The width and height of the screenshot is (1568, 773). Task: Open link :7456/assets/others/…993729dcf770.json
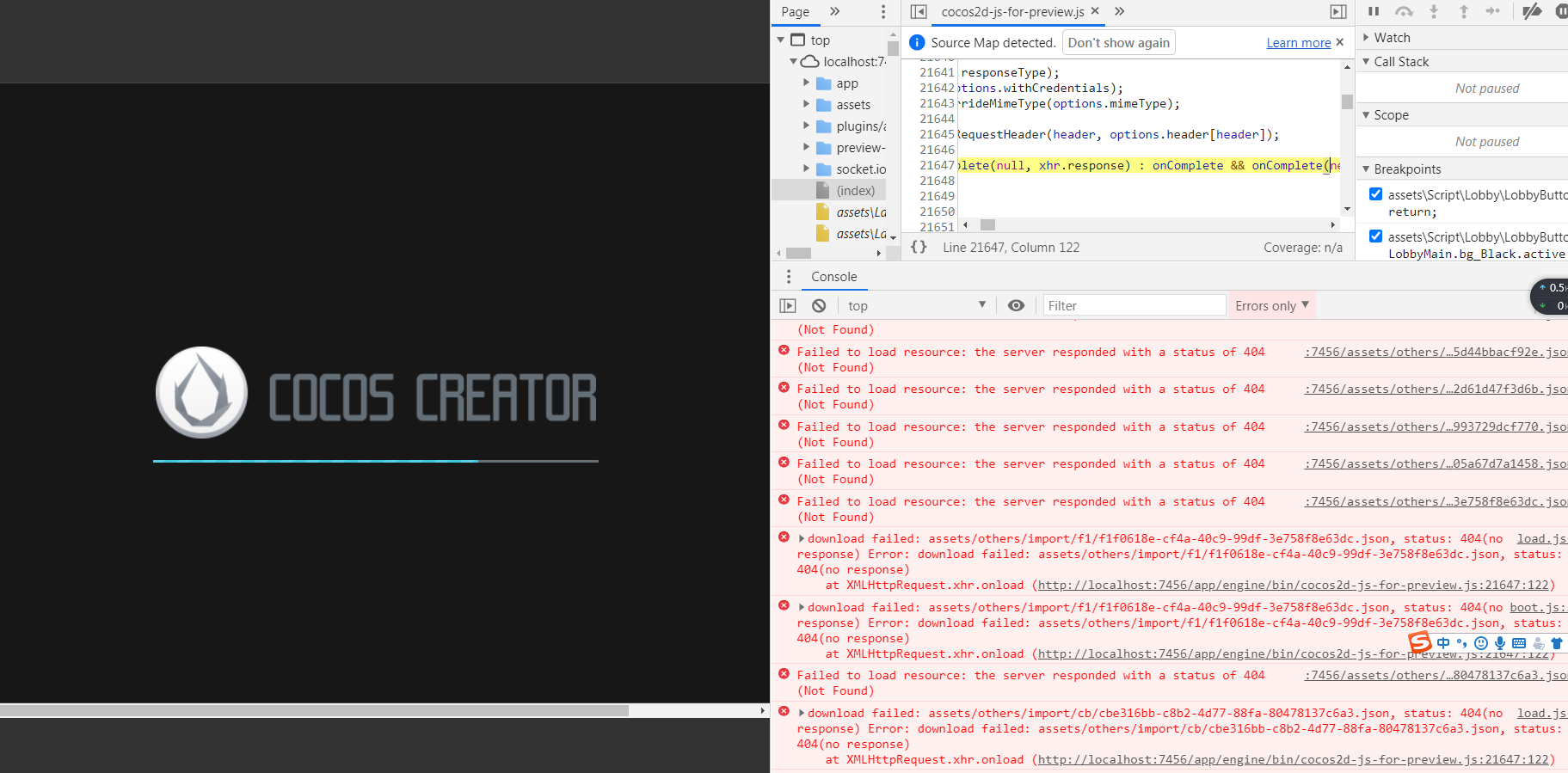click(1436, 426)
